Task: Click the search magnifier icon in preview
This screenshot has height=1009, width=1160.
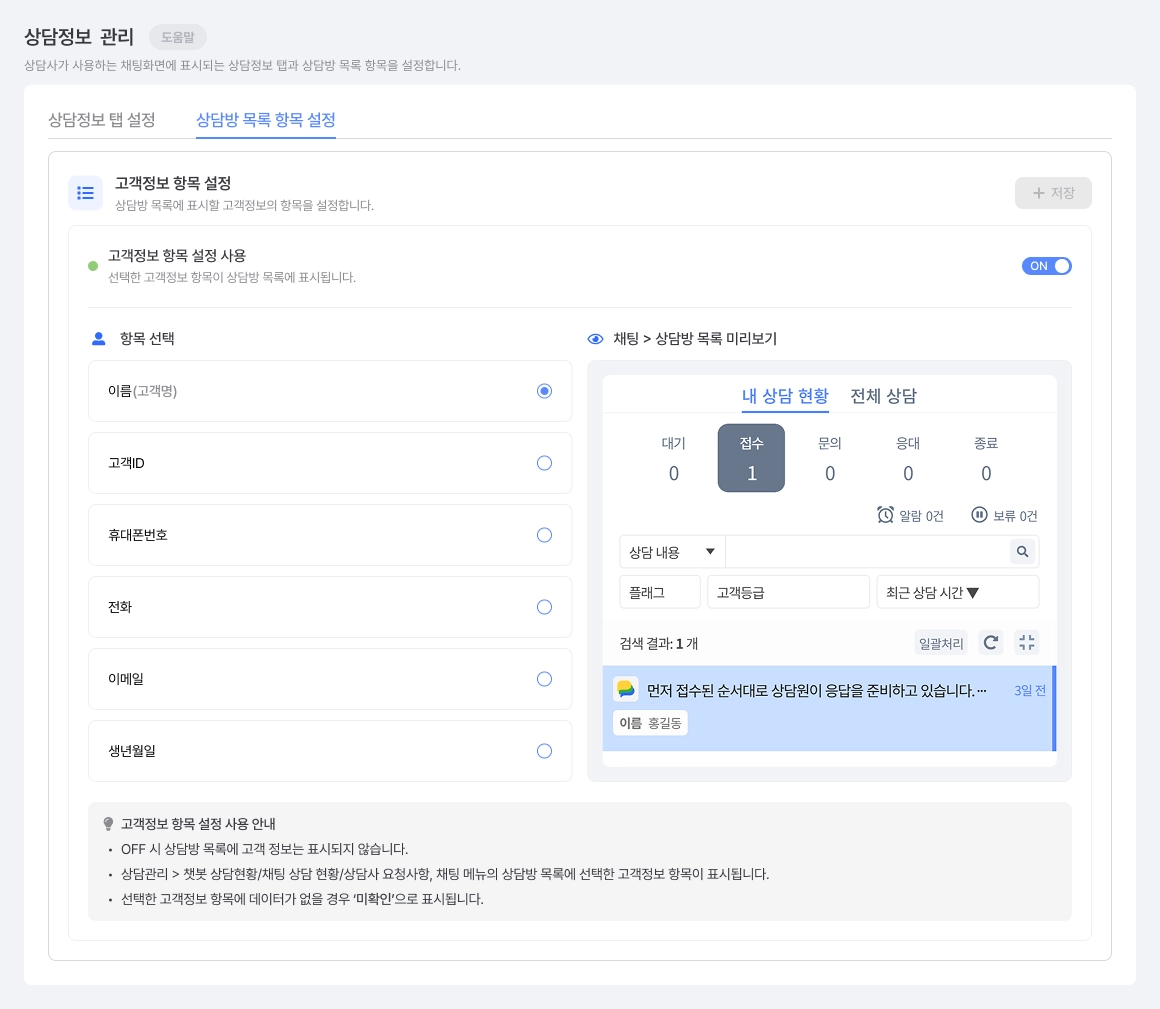Action: click(x=1022, y=552)
